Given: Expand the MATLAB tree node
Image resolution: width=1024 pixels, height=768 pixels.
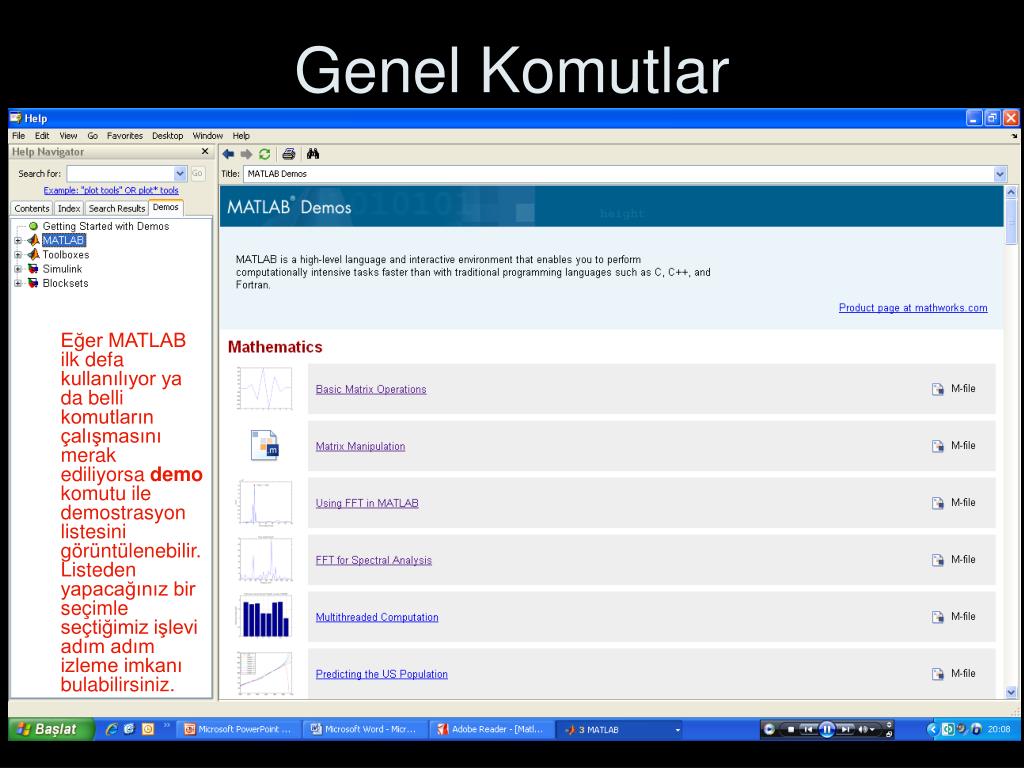Looking at the screenshot, I should pos(18,240).
